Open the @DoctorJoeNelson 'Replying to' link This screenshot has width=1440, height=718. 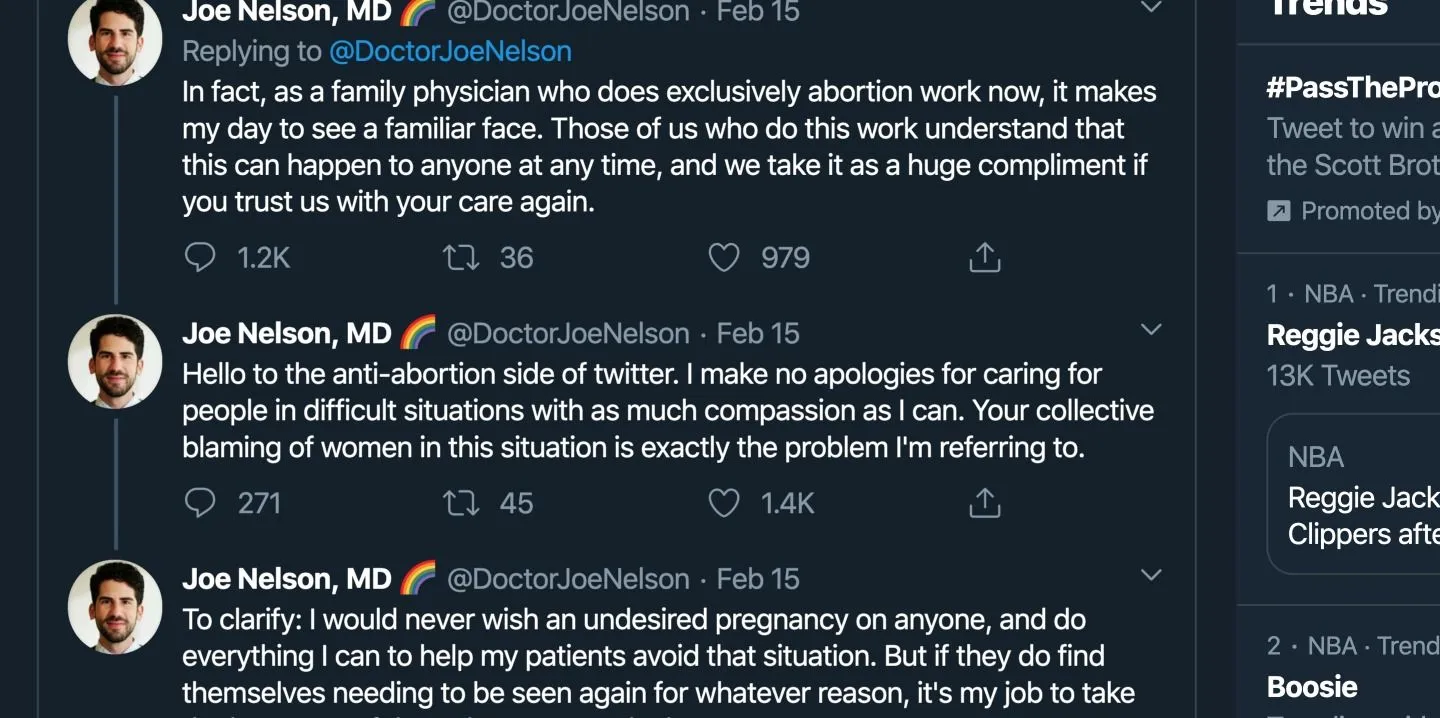click(450, 51)
